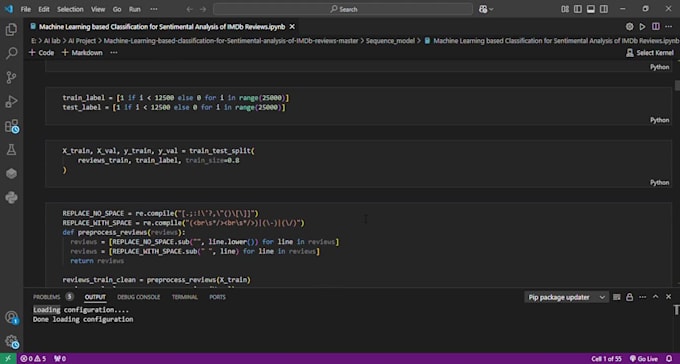
Task: Open the Python extension view icon
Action: point(11,197)
